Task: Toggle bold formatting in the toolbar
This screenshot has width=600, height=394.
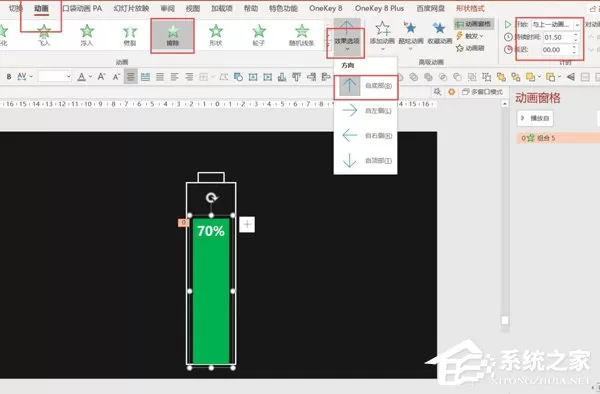Action: (9, 77)
